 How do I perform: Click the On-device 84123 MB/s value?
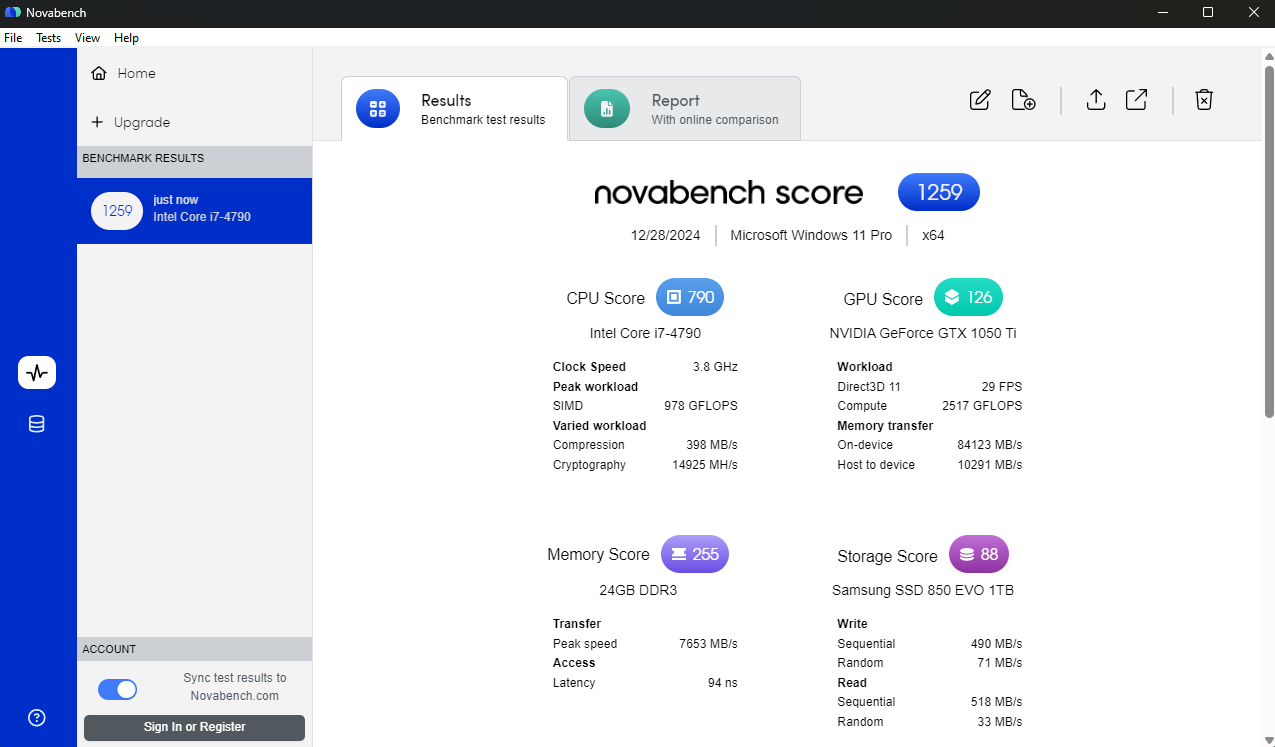990,445
